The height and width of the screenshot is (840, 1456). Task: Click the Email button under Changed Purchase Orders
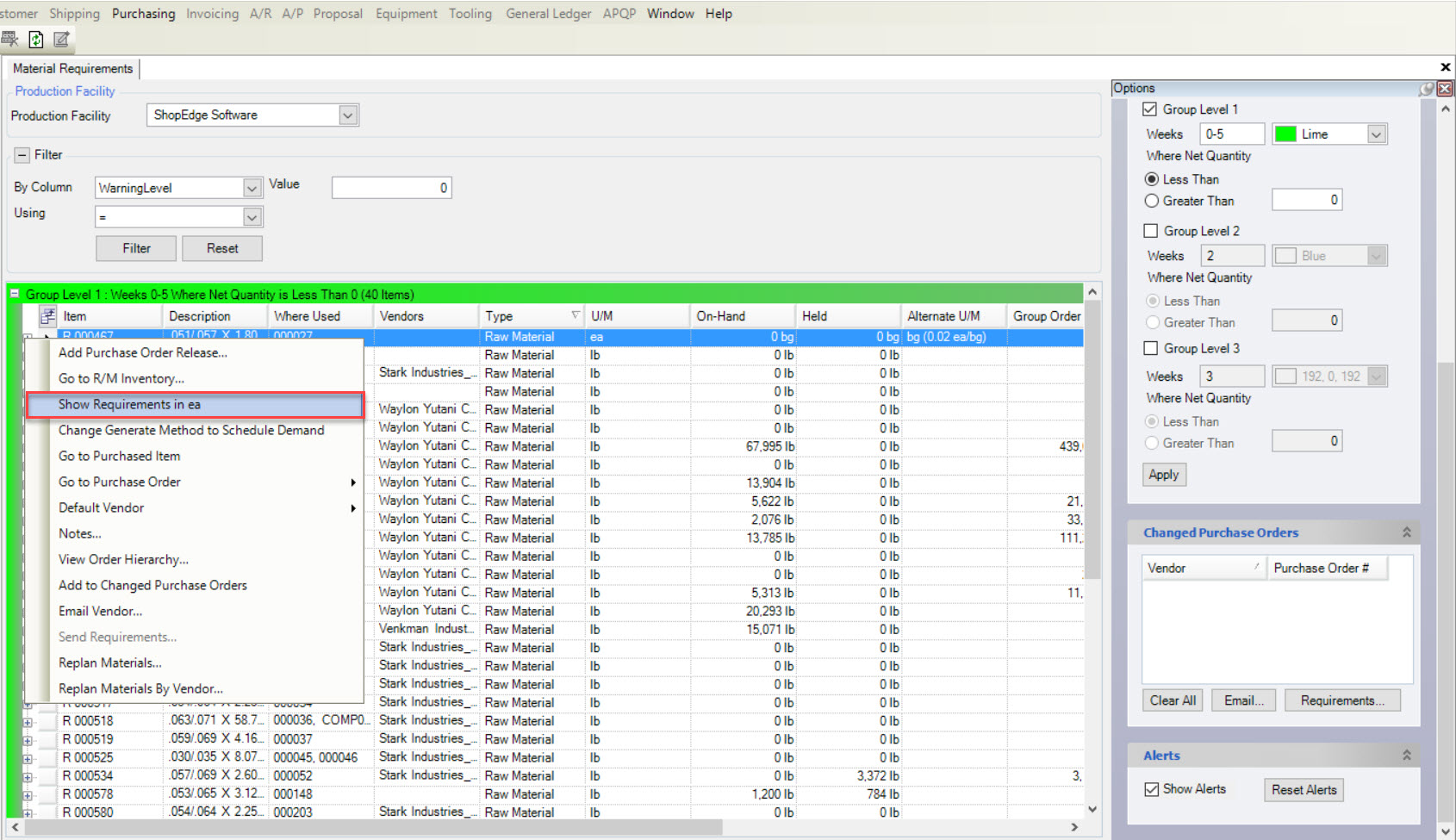pyautogui.click(x=1243, y=700)
